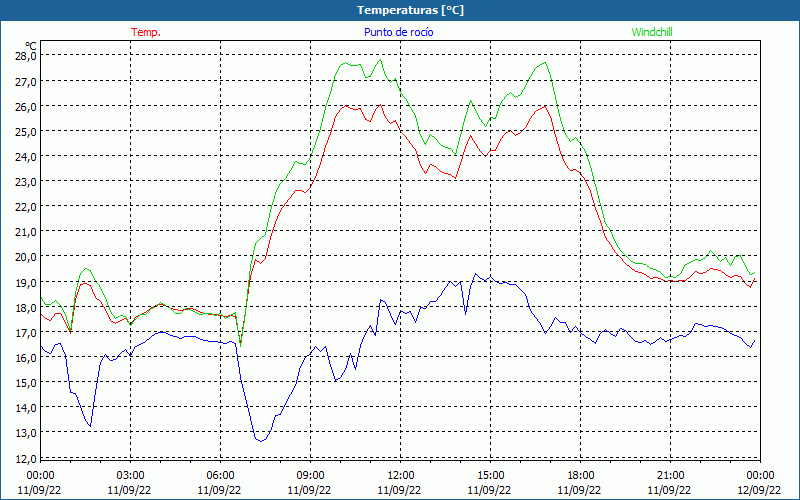This screenshot has height=500, width=800.
Task: Click the 09:00 time axis label
Action: click(x=310, y=476)
